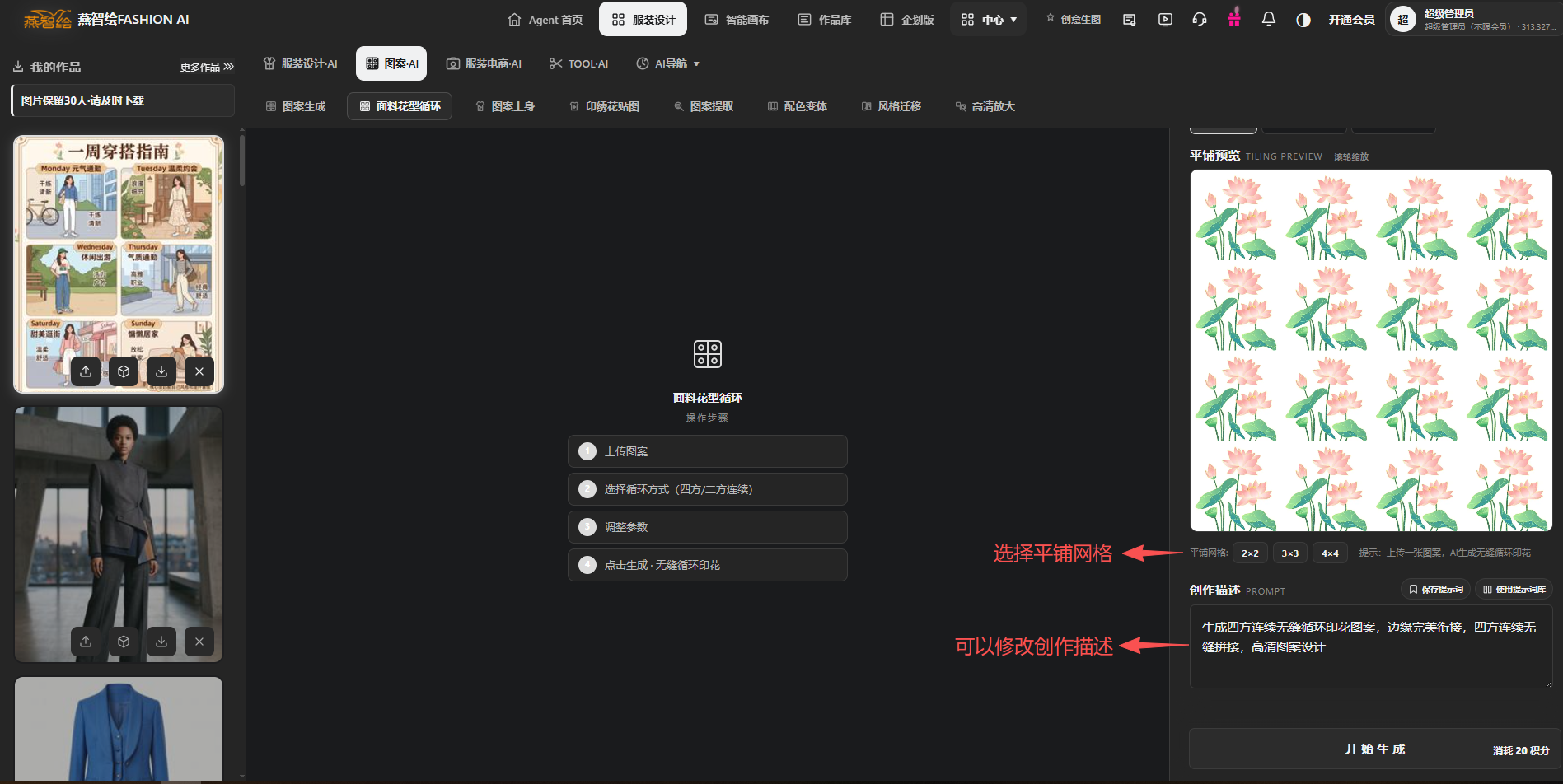
Task: Toggle the dark/light theme icon
Action: (1303, 20)
